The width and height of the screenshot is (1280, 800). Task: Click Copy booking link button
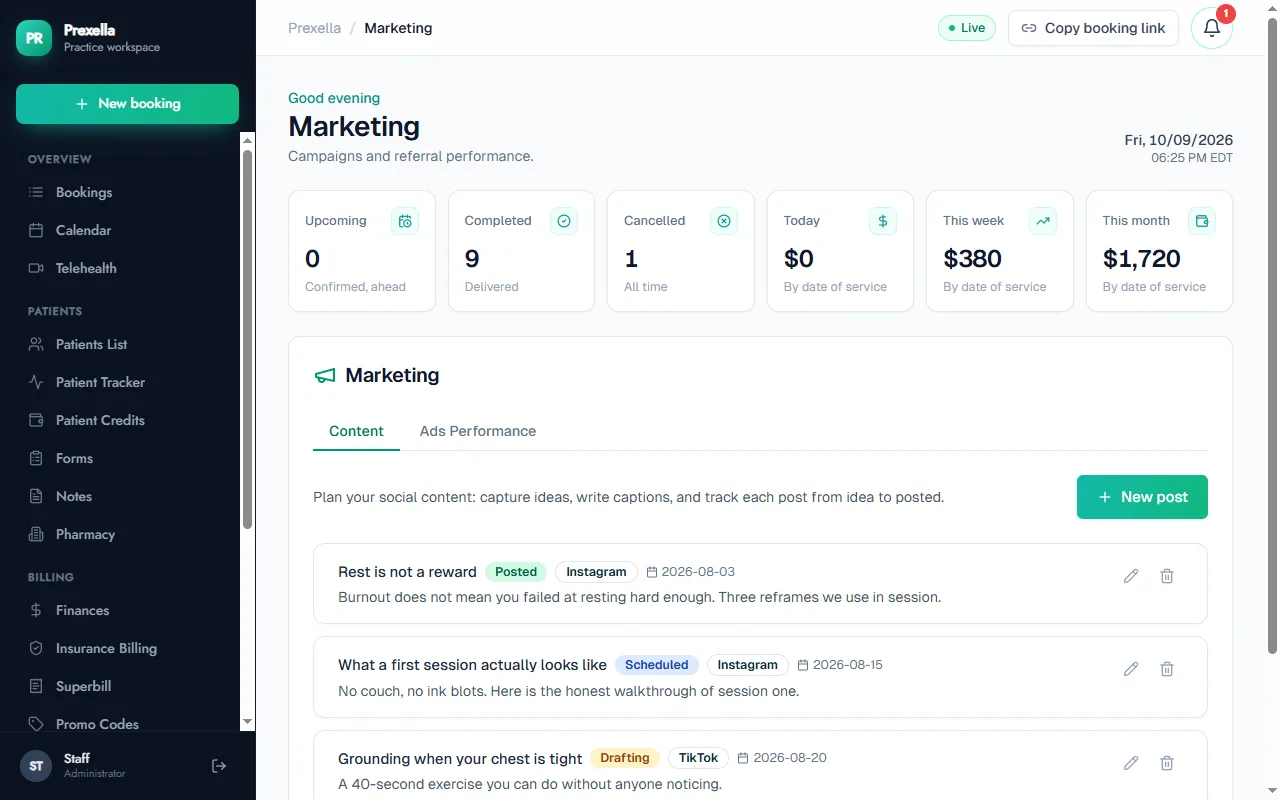(x=1093, y=28)
